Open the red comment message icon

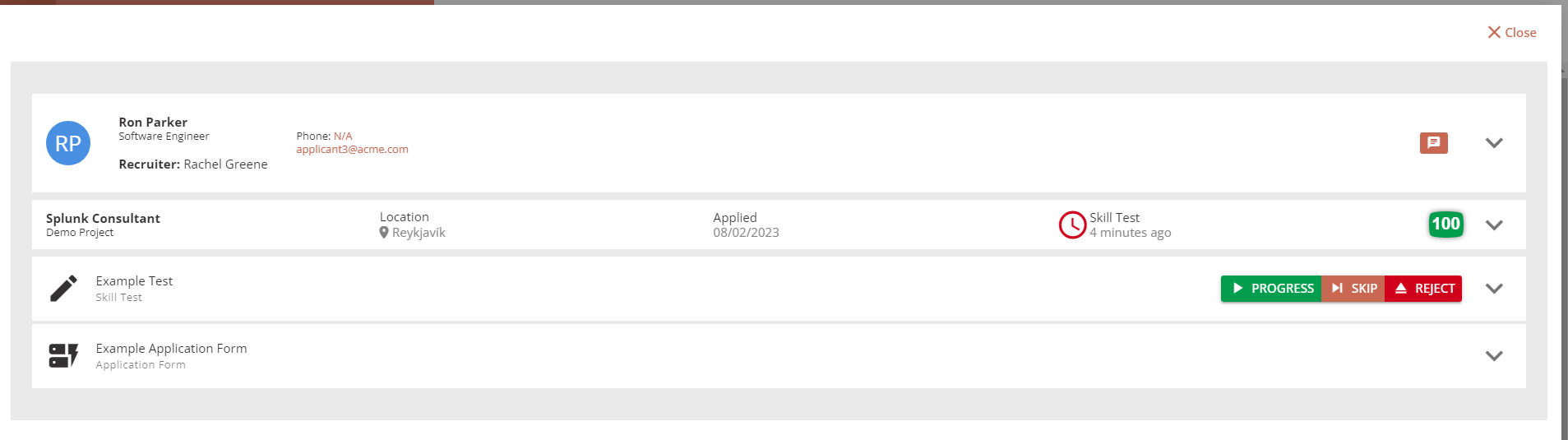tap(1433, 142)
